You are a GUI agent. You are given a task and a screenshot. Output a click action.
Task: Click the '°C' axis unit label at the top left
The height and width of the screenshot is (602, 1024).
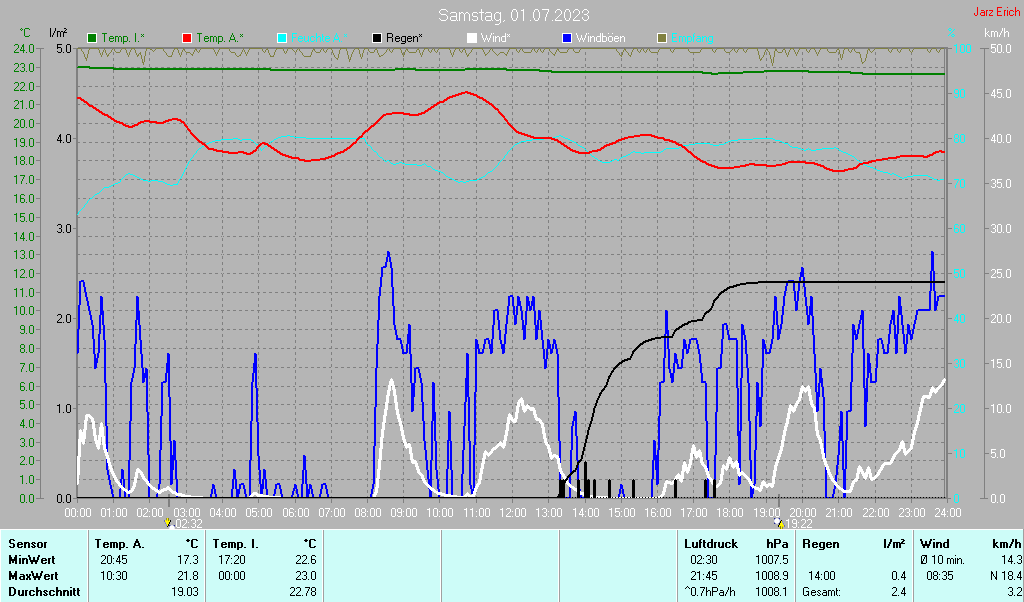pyautogui.click(x=25, y=33)
